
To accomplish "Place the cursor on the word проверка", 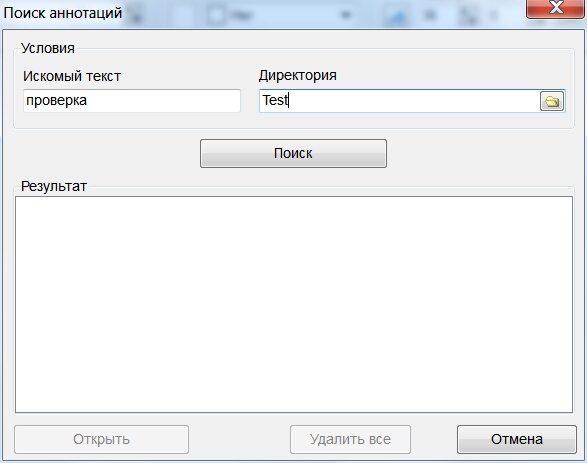I will 57,100.
